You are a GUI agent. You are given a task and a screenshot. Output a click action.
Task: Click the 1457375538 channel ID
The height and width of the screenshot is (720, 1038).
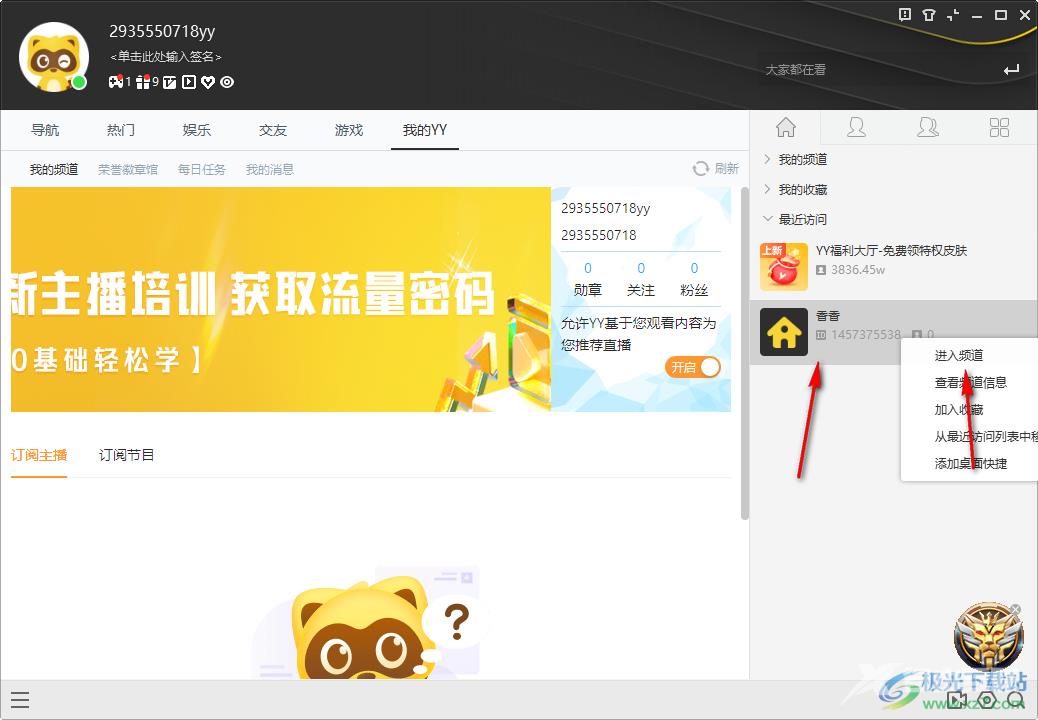(865, 335)
